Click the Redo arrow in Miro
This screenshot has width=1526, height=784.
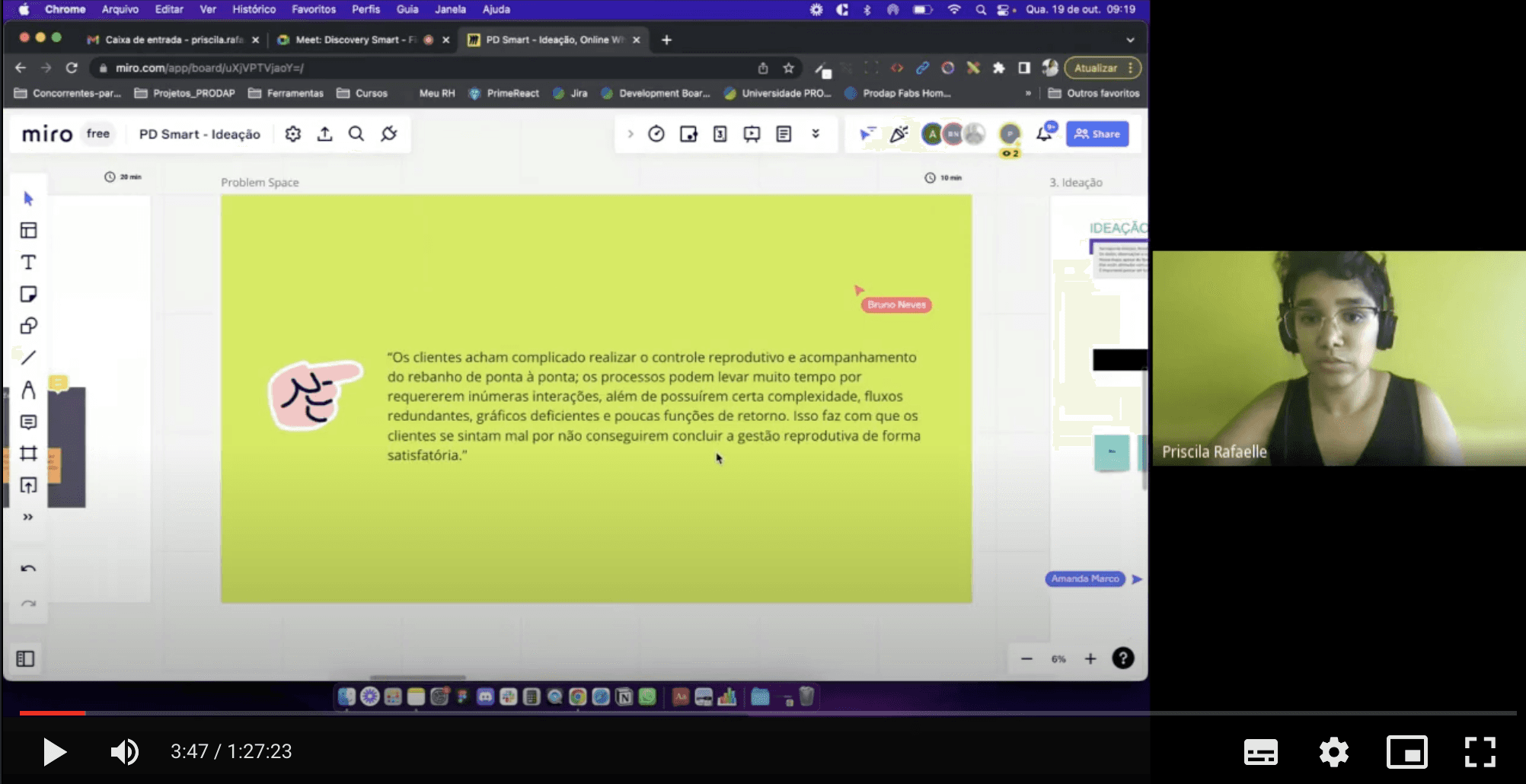(x=28, y=604)
